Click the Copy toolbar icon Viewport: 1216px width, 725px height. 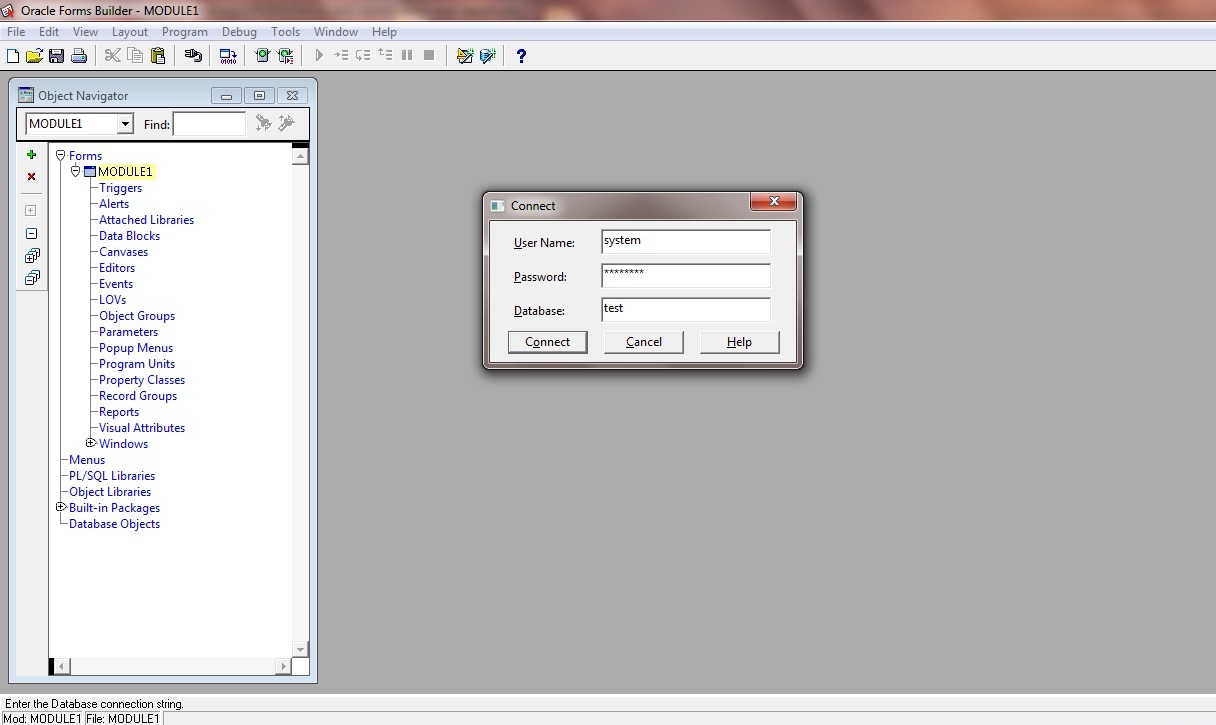click(x=135, y=56)
